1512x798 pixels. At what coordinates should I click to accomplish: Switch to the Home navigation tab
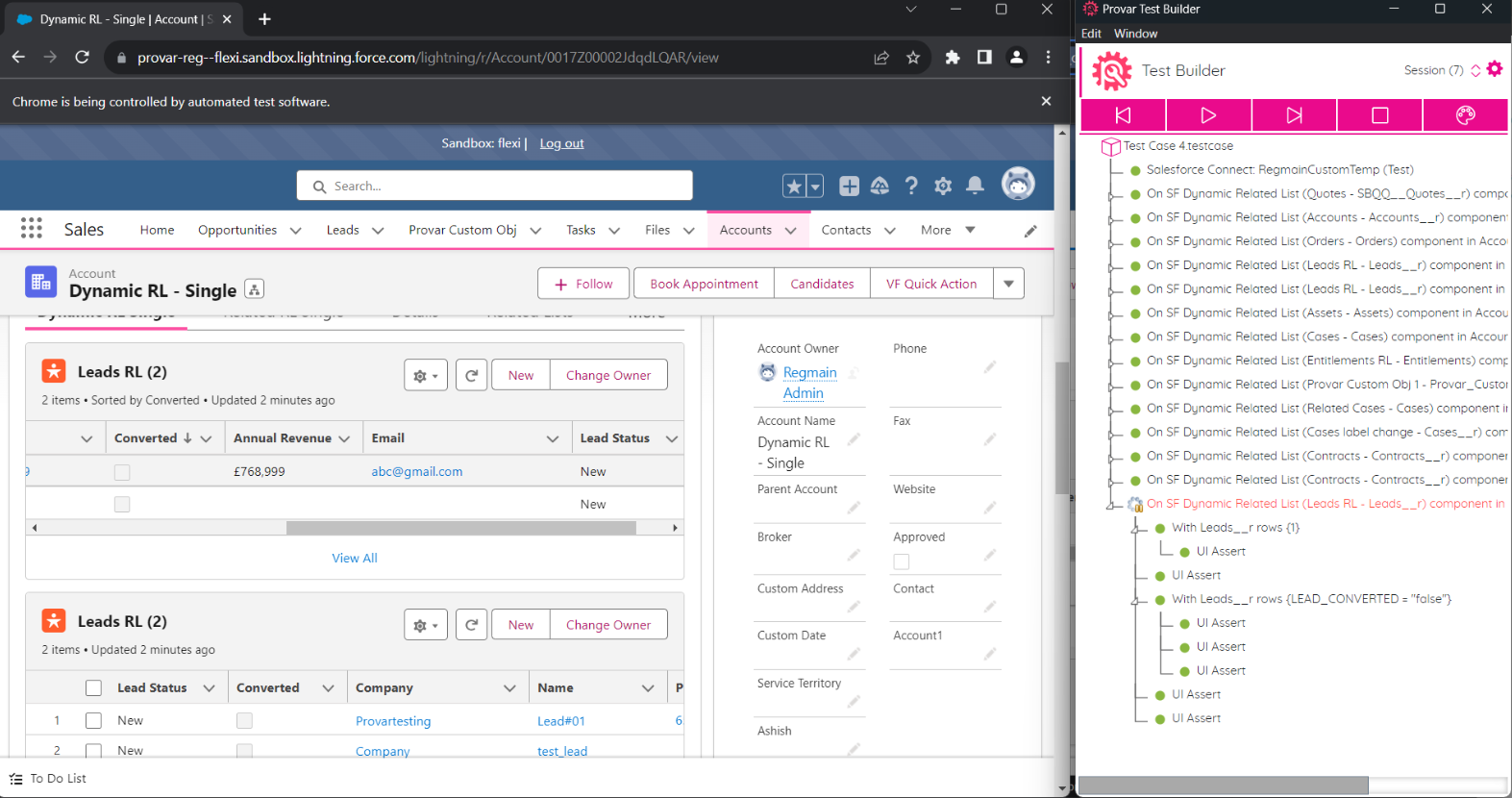tap(158, 230)
